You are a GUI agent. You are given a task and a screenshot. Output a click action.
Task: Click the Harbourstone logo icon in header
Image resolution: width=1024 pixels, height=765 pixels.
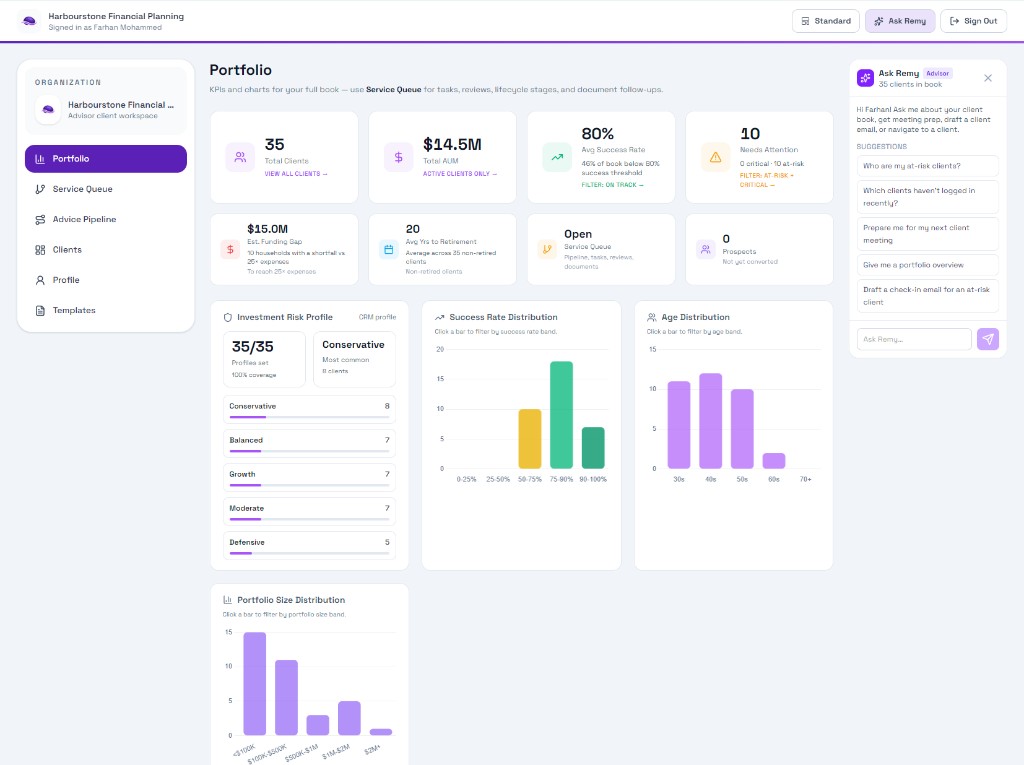[x=29, y=21]
